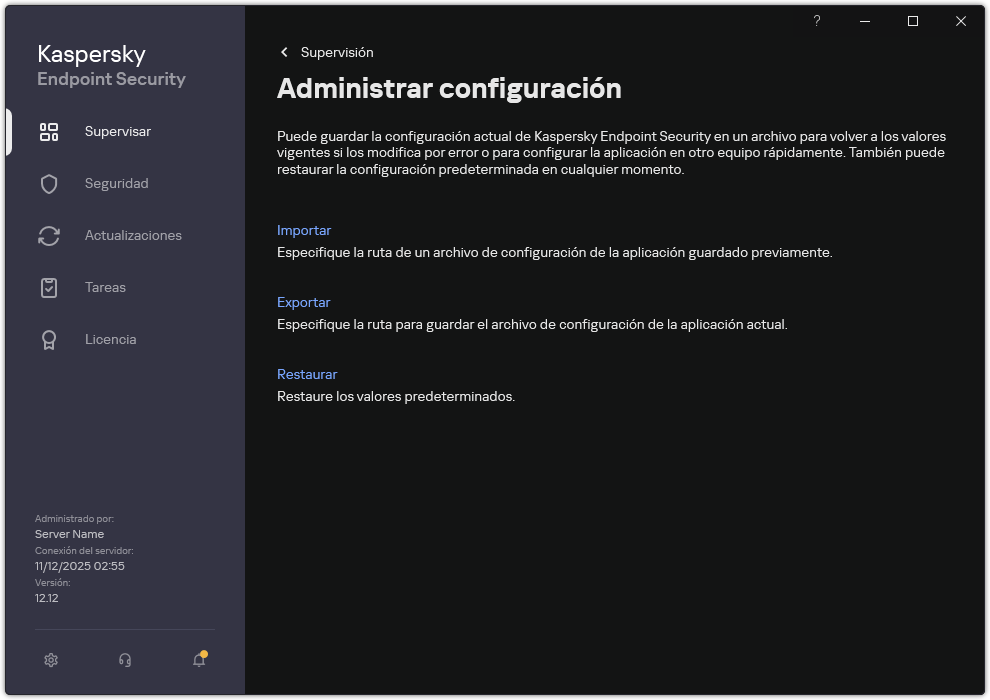
Task: Select the Administrar configuración heading
Action: click(x=450, y=88)
